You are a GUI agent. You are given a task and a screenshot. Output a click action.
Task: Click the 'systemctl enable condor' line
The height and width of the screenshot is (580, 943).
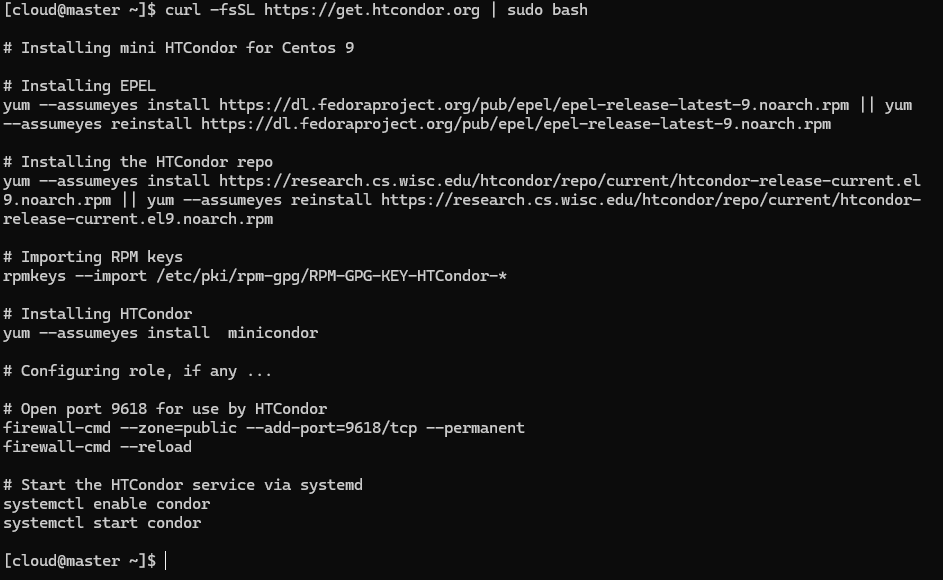click(106, 504)
